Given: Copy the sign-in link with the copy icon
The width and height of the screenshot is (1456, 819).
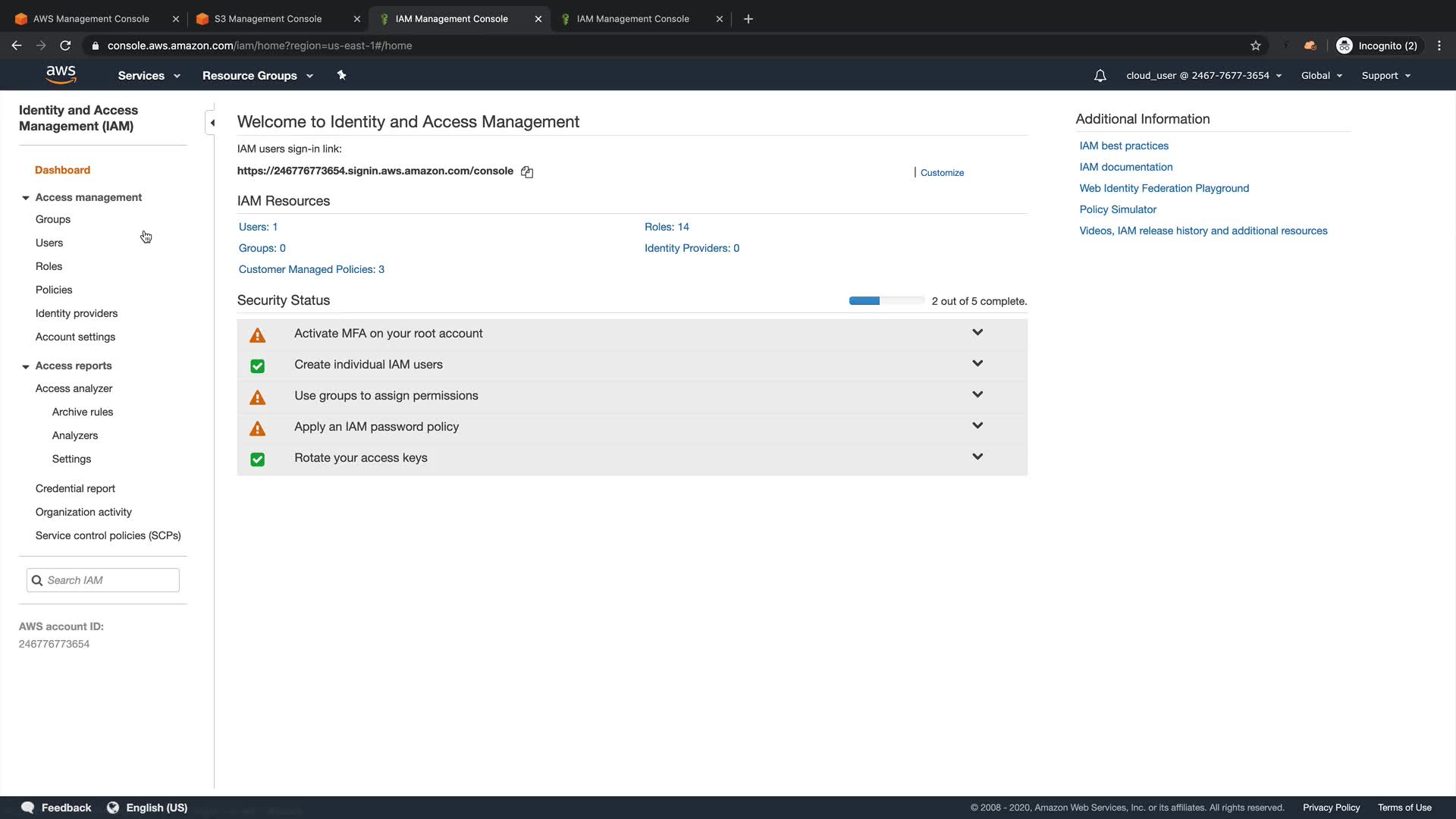Looking at the screenshot, I should [x=527, y=172].
